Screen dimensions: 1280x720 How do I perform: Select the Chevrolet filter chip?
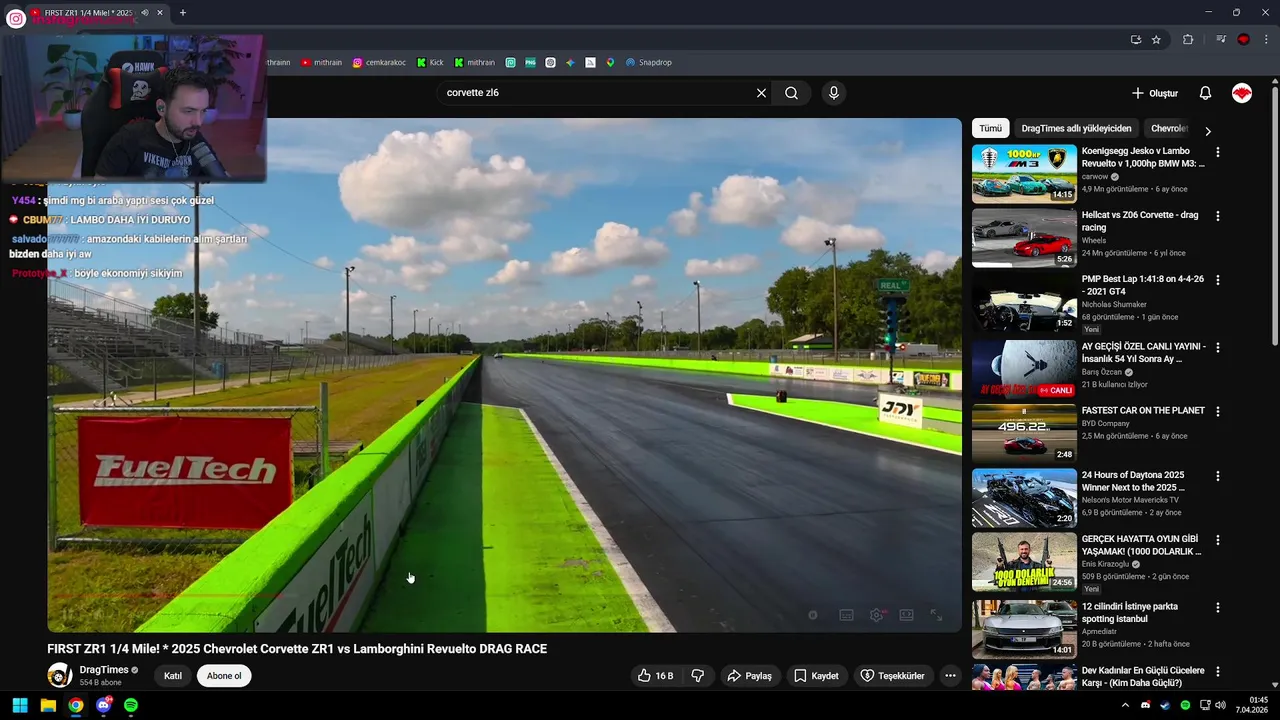point(1168,129)
